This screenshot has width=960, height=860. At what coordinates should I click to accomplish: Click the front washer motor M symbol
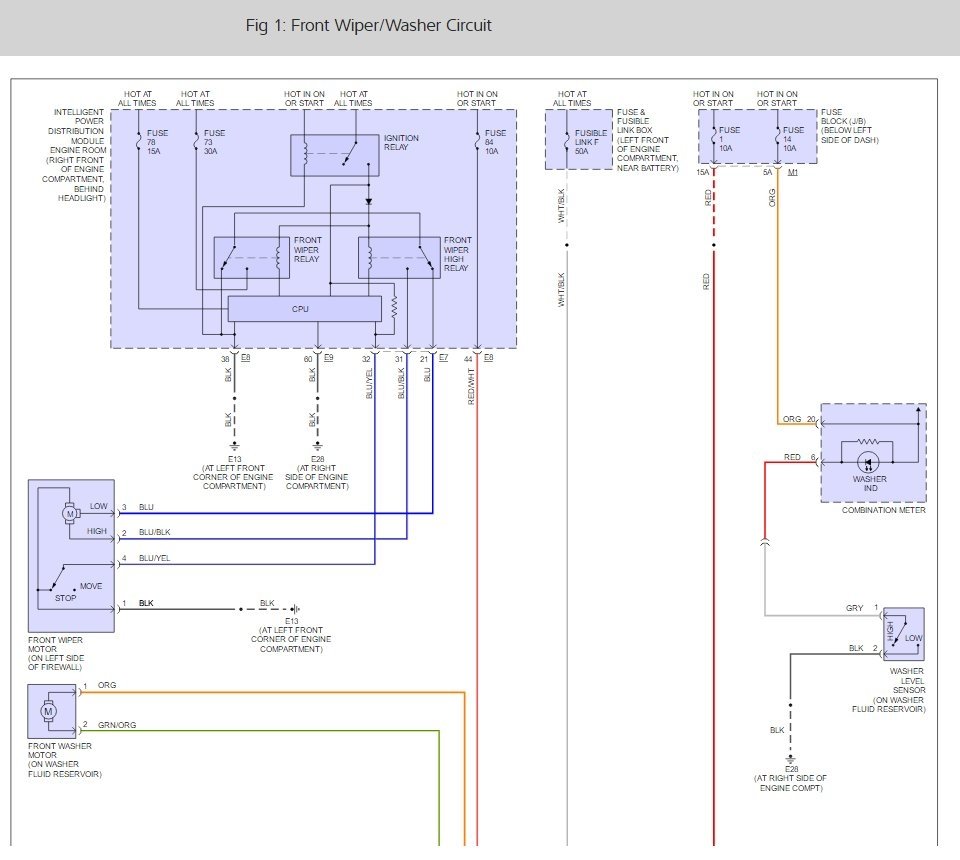click(x=48, y=711)
